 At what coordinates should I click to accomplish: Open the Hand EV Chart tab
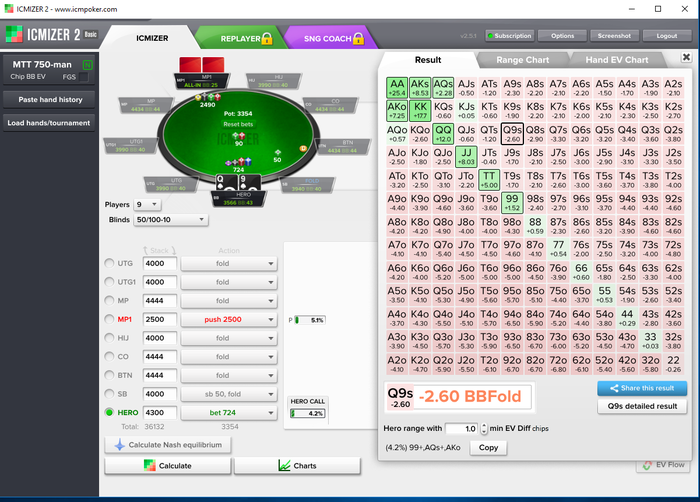[x=617, y=60]
